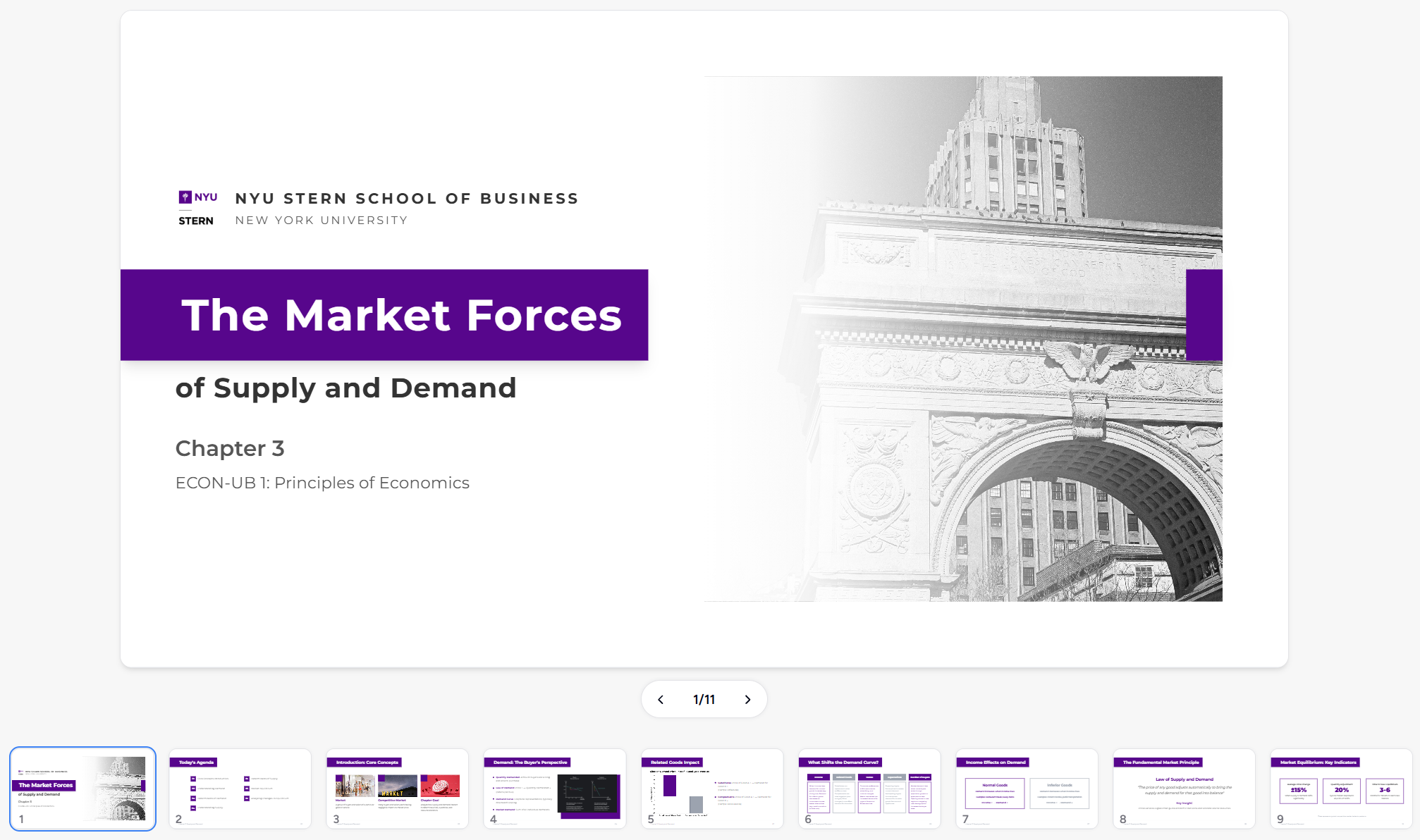The width and height of the screenshot is (1420, 840).
Task: Click the NYU Stern logo on the slide
Action: tap(197, 209)
